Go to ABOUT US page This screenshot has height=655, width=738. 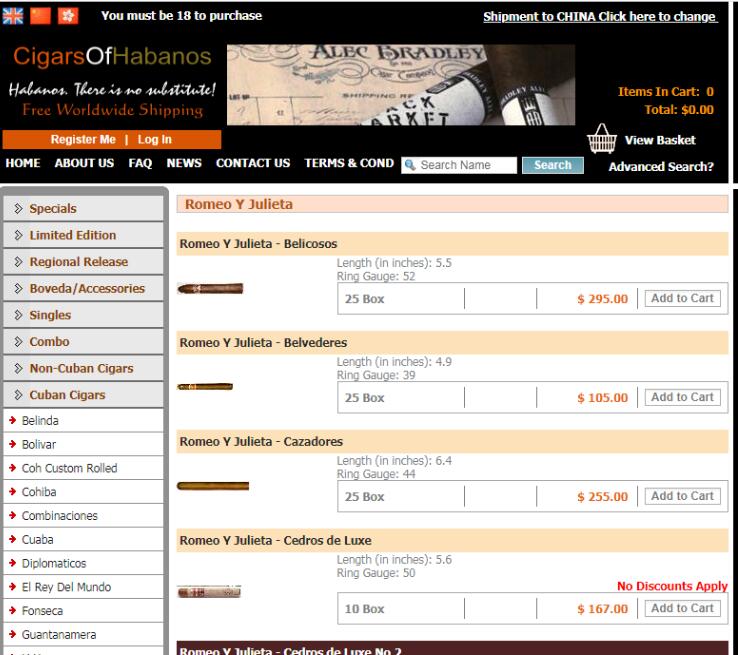tap(84, 163)
